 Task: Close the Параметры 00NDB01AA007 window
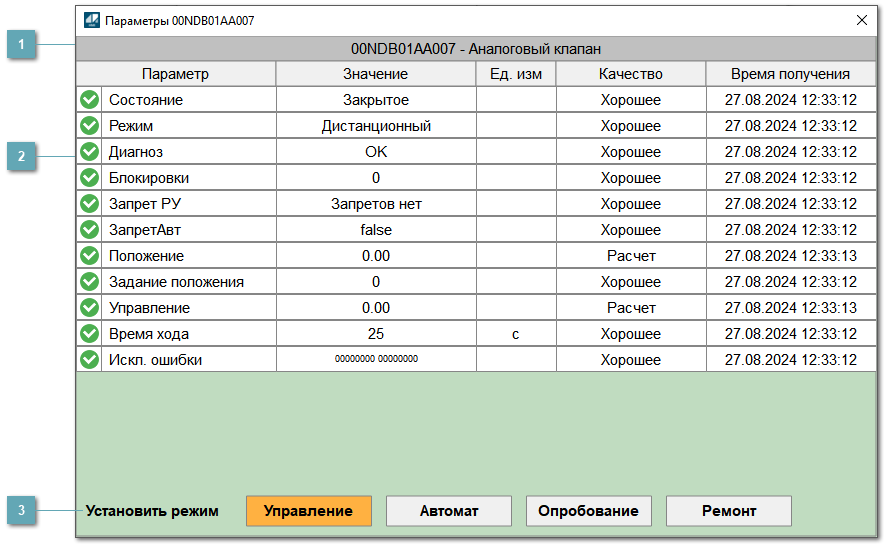click(x=861, y=19)
